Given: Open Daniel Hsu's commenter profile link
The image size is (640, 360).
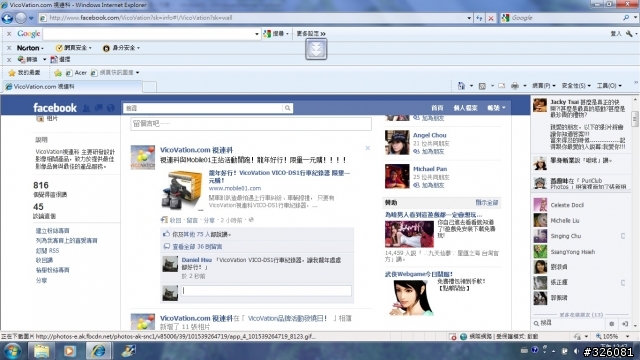Looking at the screenshot, I should click(x=197, y=260).
